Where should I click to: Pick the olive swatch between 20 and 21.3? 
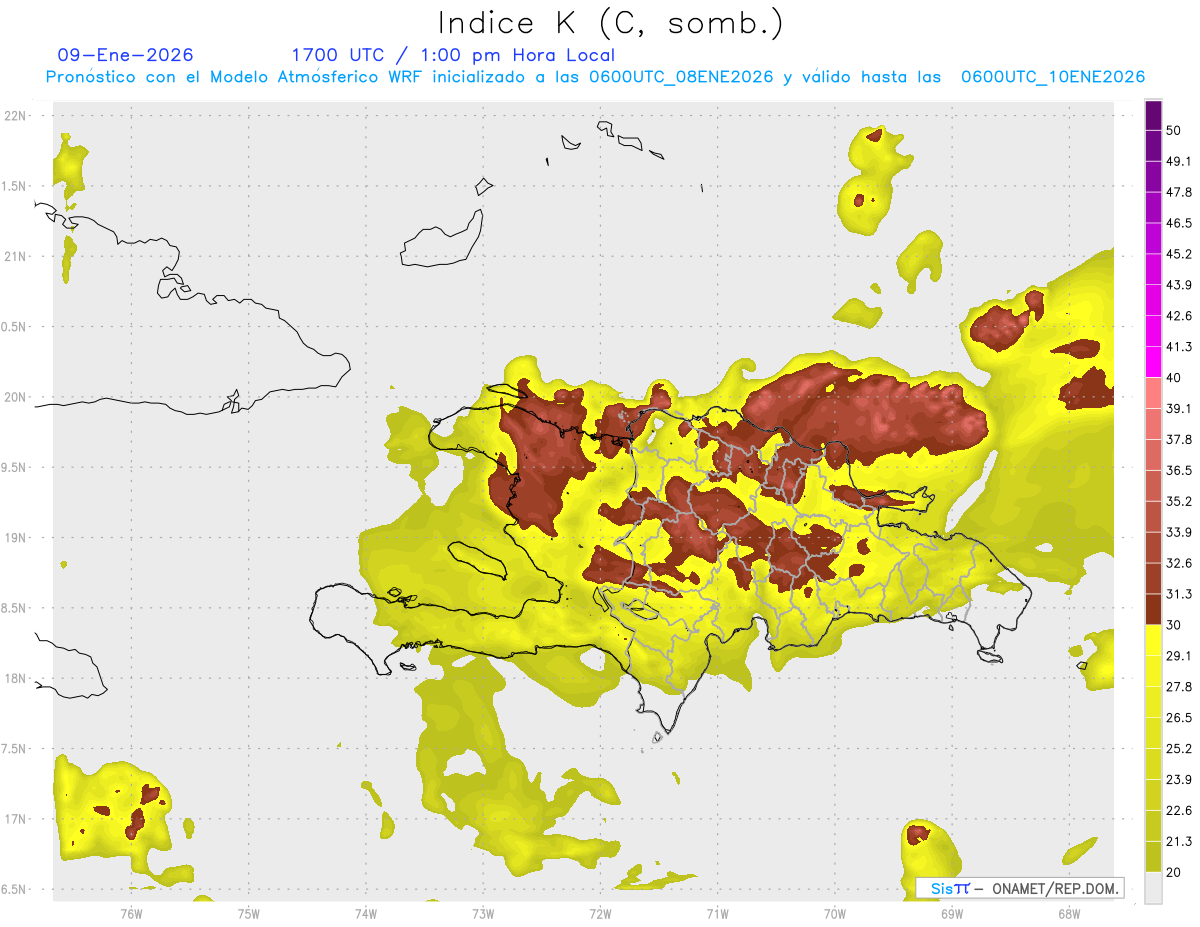(x=1153, y=856)
